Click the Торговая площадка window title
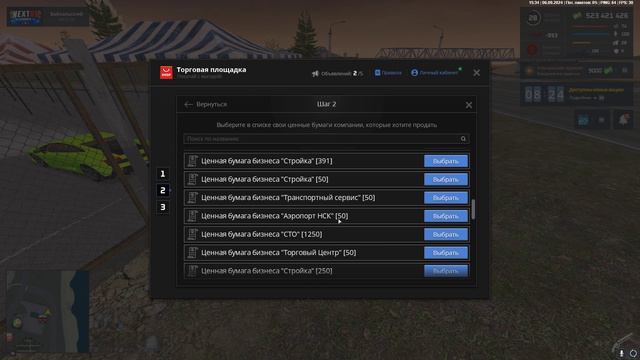 pyautogui.click(x=211, y=69)
